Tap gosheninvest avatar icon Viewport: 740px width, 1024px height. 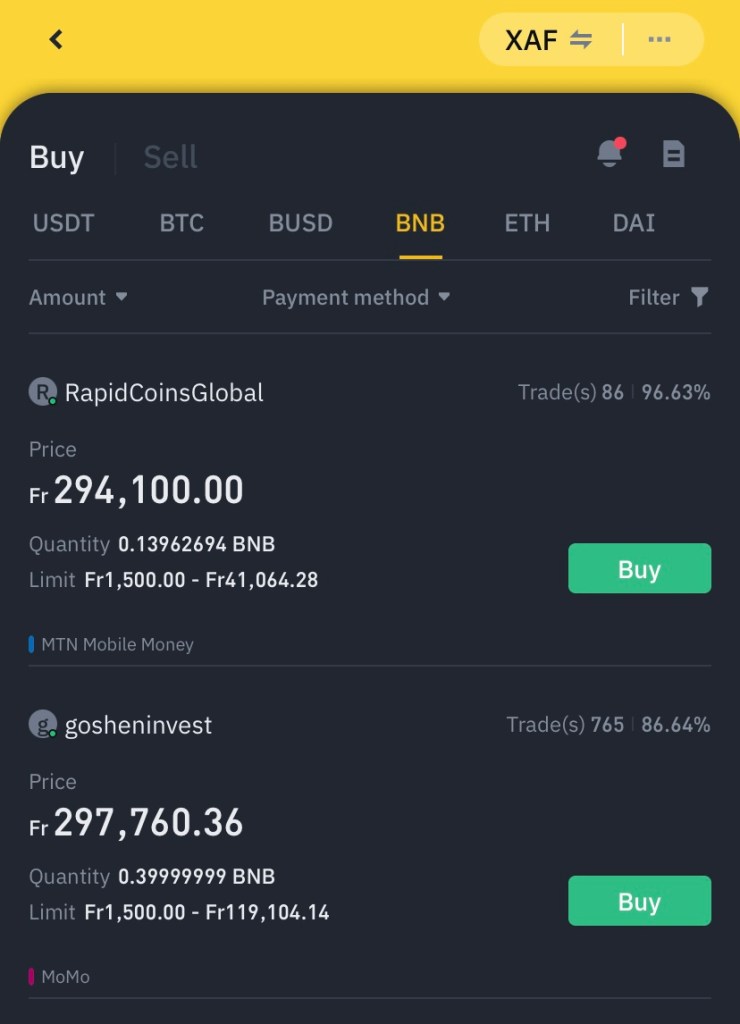[42, 725]
